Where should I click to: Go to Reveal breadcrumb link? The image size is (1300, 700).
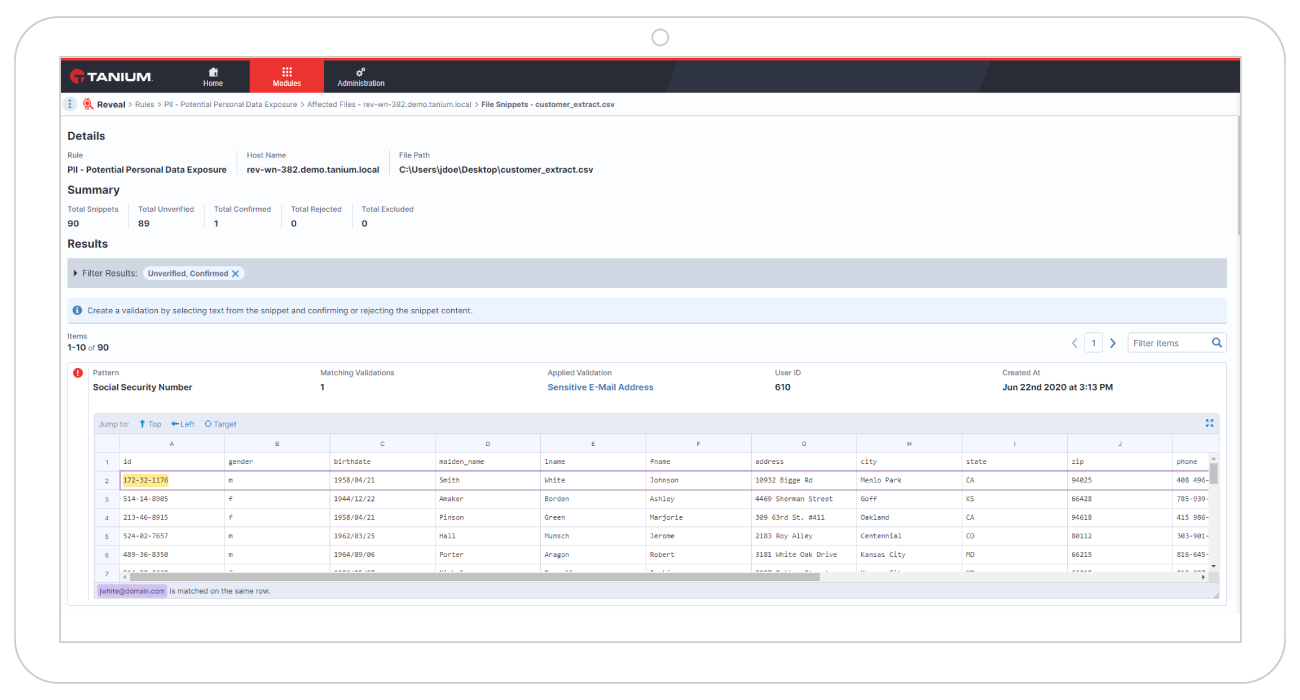point(111,104)
